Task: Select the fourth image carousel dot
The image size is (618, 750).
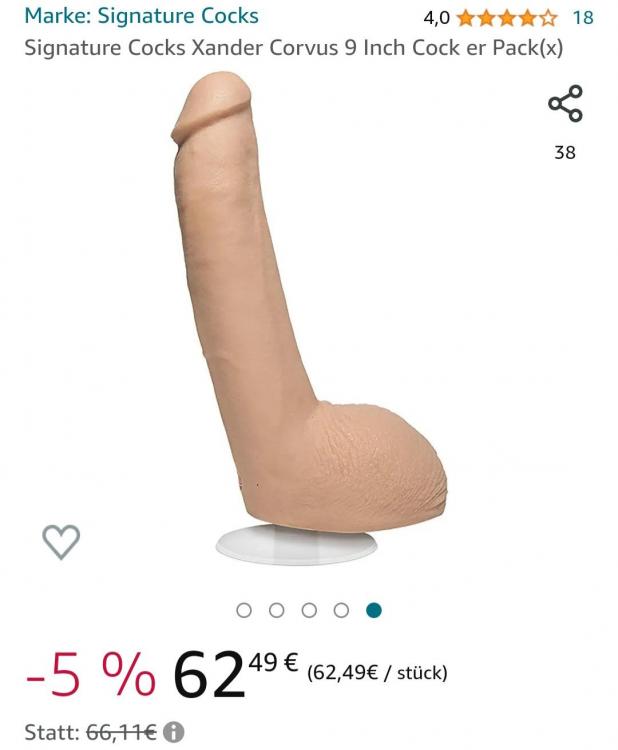Action: [341, 610]
